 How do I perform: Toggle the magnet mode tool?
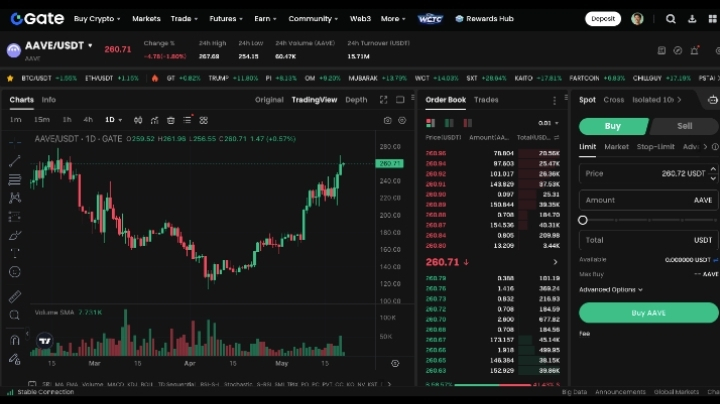pyautogui.click(x=15, y=340)
